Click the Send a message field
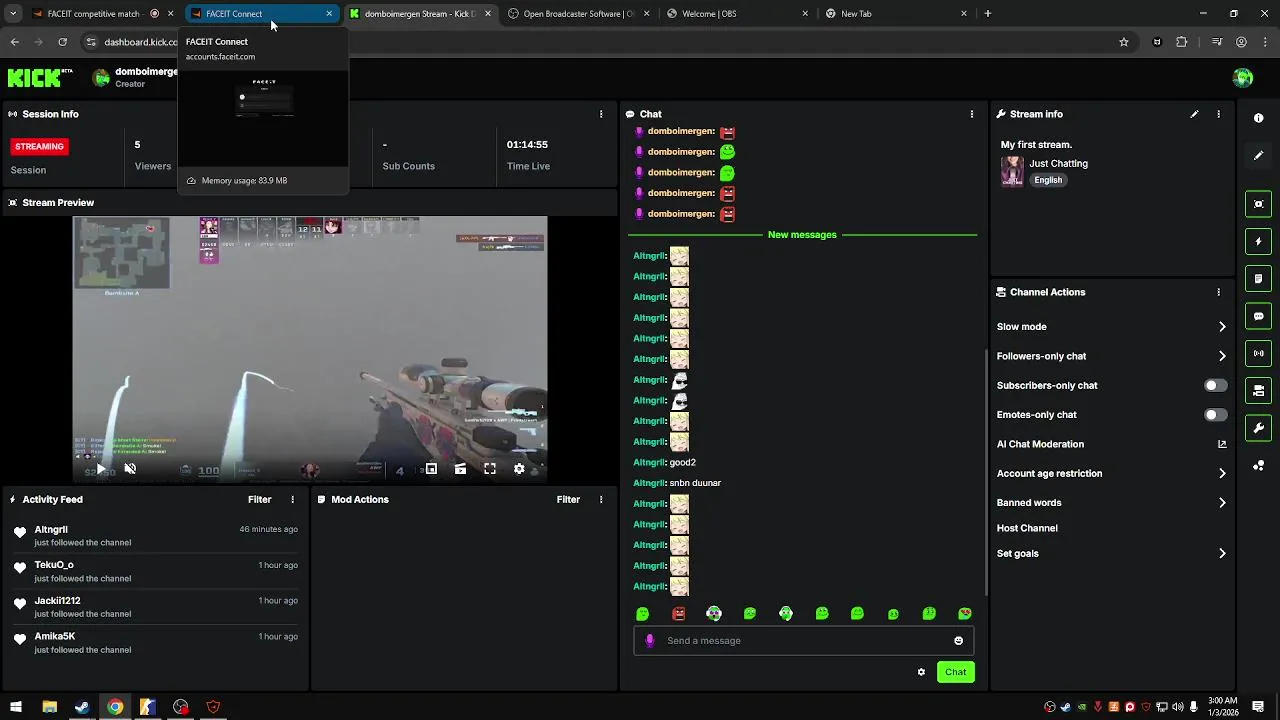The width and height of the screenshot is (1280, 720). point(803,641)
